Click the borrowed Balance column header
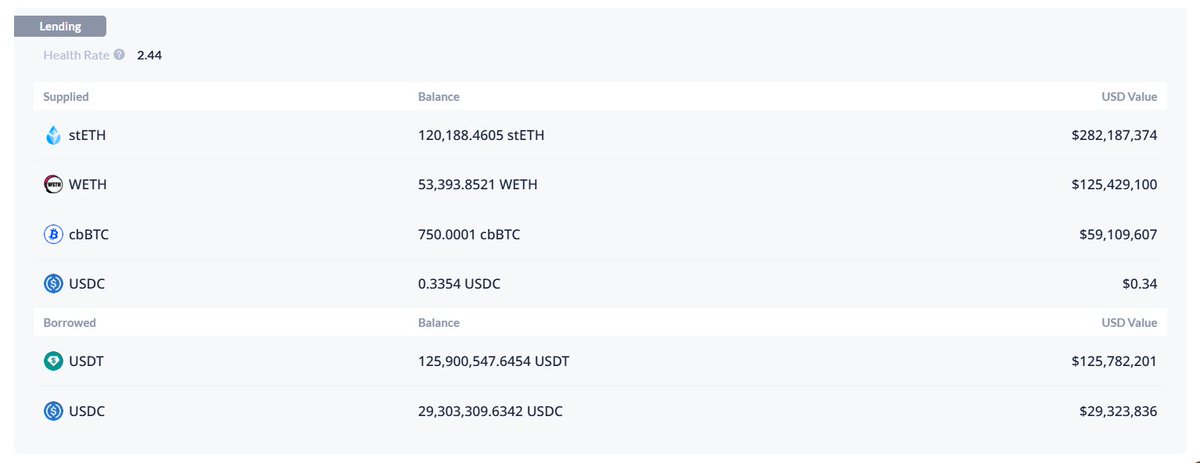 tap(438, 323)
